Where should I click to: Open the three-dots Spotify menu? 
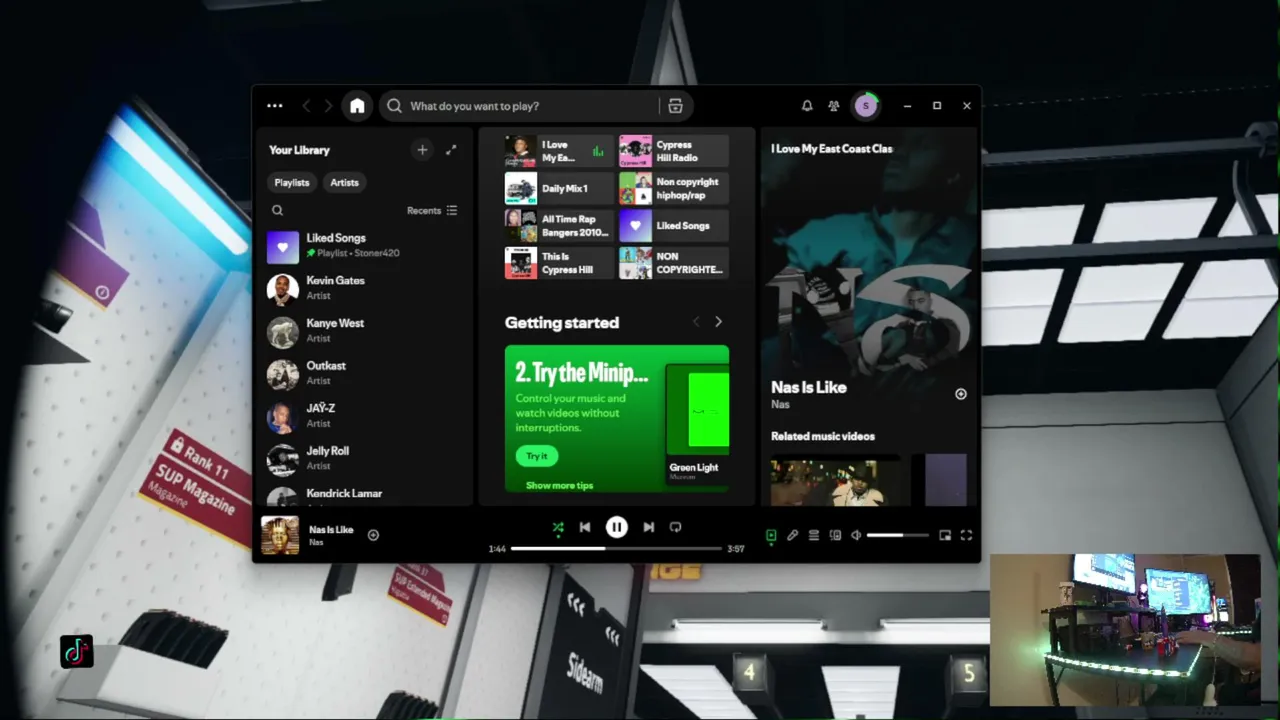click(x=275, y=106)
